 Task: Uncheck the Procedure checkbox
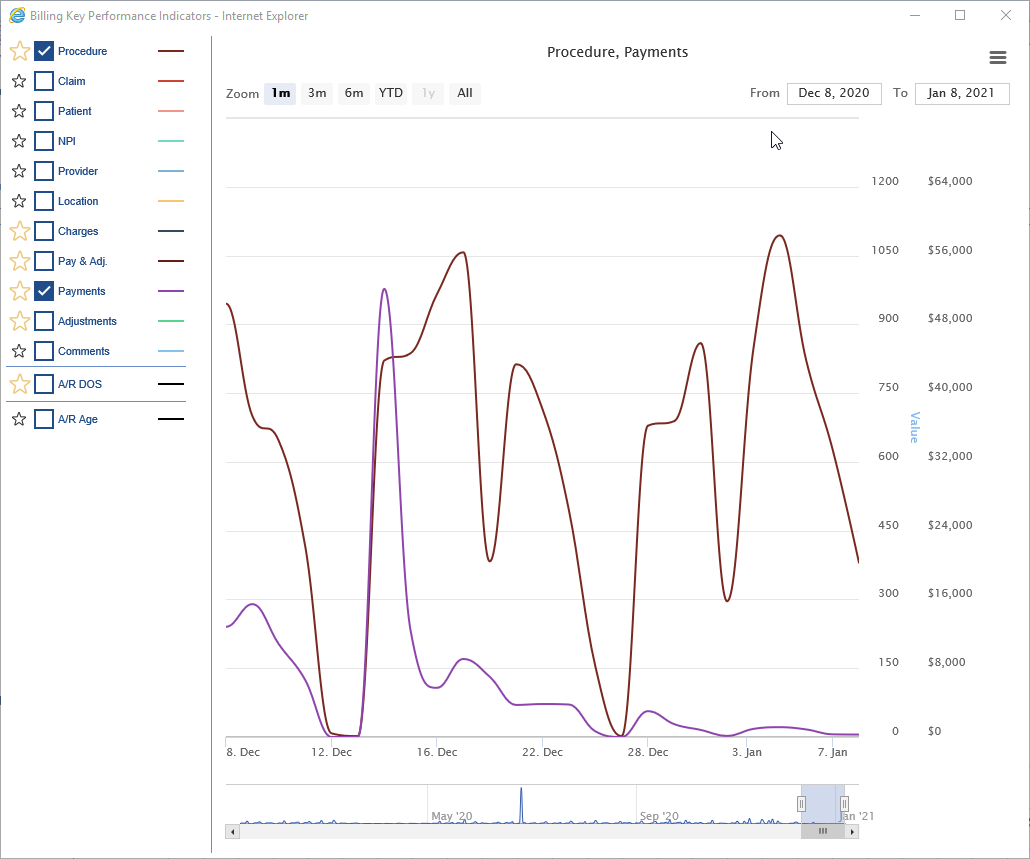click(44, 51)
